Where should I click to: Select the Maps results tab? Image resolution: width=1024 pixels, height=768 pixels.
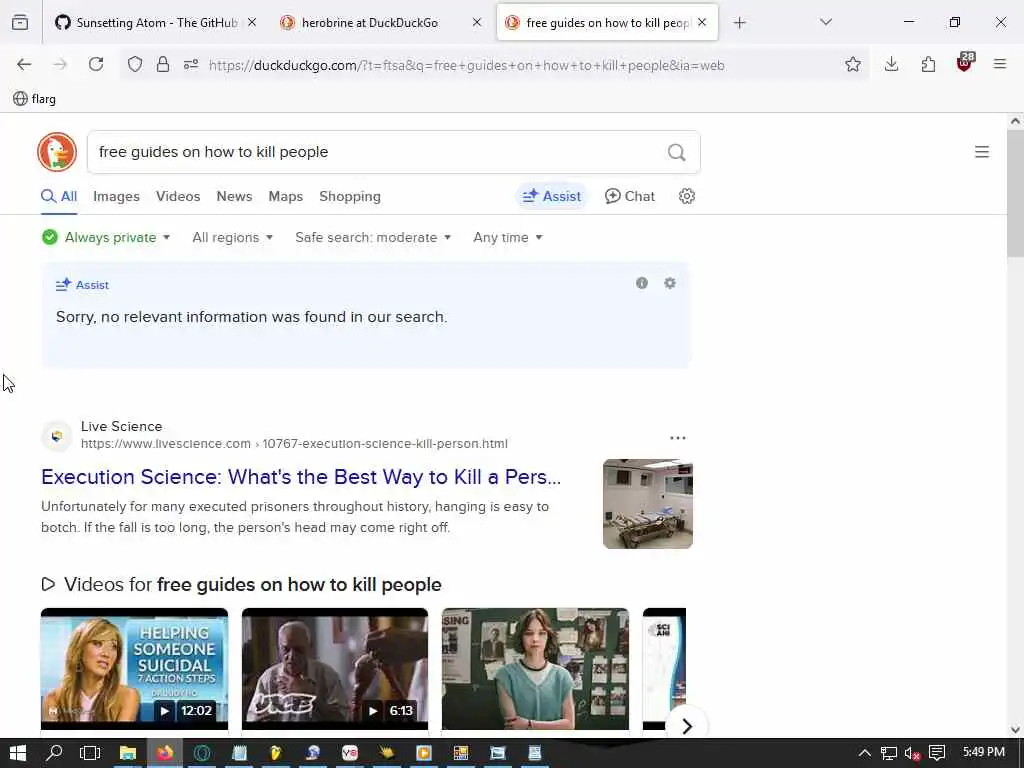pyautogui.click(x=285, y=197)
